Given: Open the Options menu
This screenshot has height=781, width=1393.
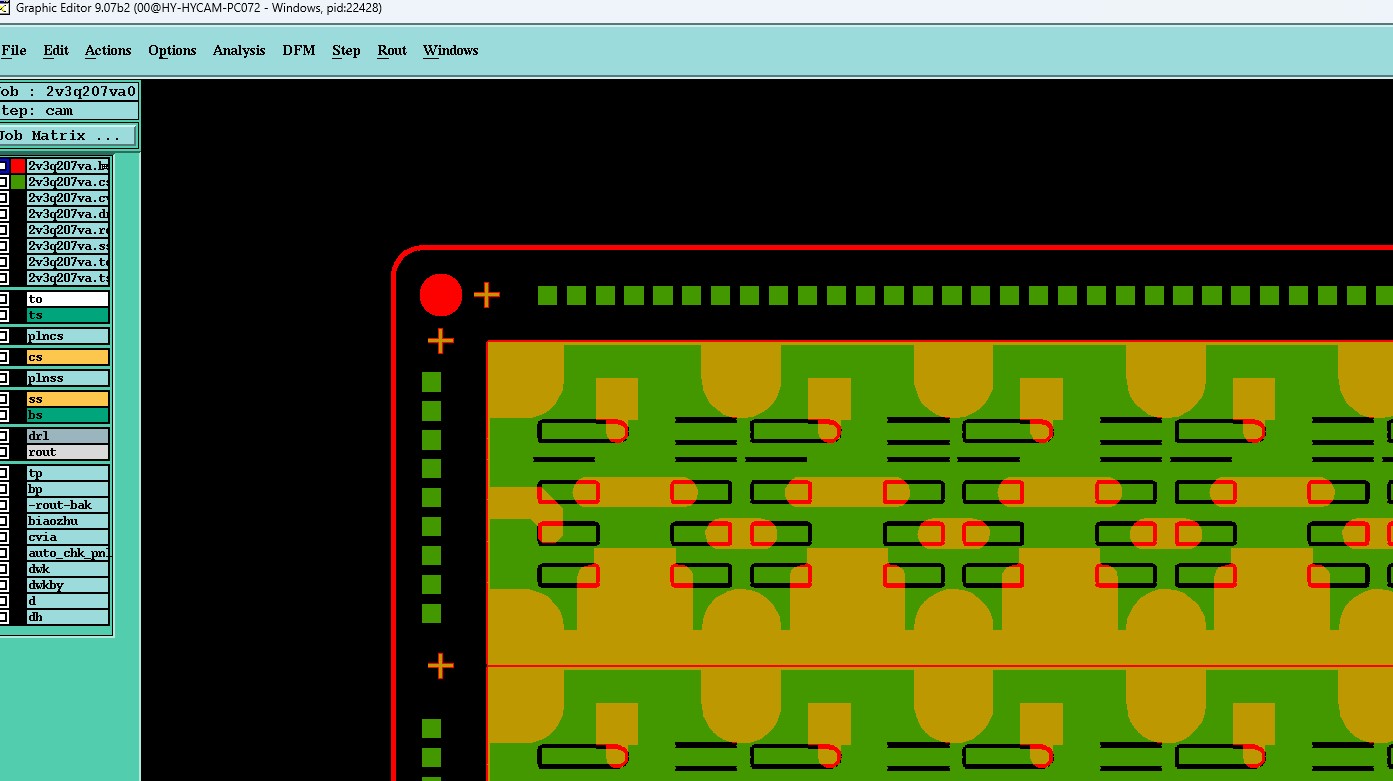Looking at the screenshot, I should click(172, 50).
